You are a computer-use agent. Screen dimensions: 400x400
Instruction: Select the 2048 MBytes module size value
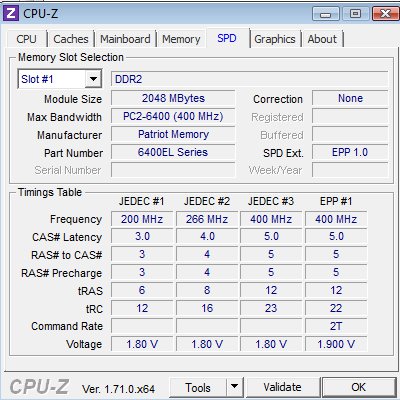[x=173, y=98]
